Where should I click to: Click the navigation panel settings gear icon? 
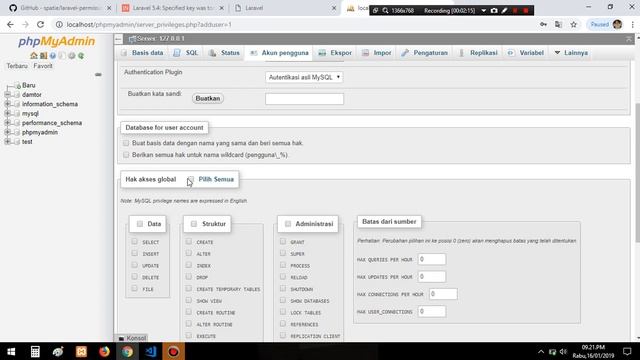point(72,56)
